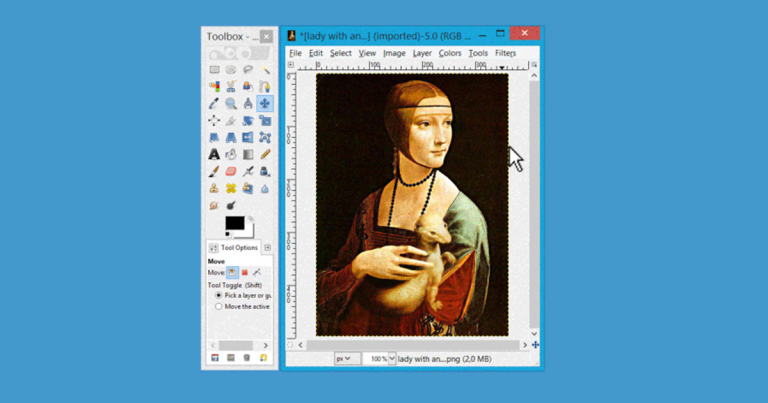This screenshot has width=768, height=403.
Task: Toggle Quick Mask at canvas bottom-left corner
Action: pos(290,345)
